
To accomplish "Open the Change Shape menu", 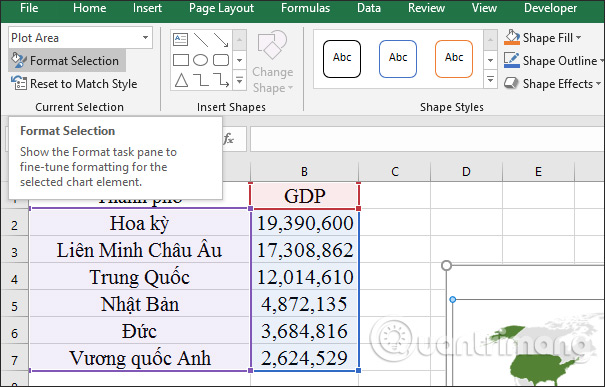I will [x=272, y=63].
